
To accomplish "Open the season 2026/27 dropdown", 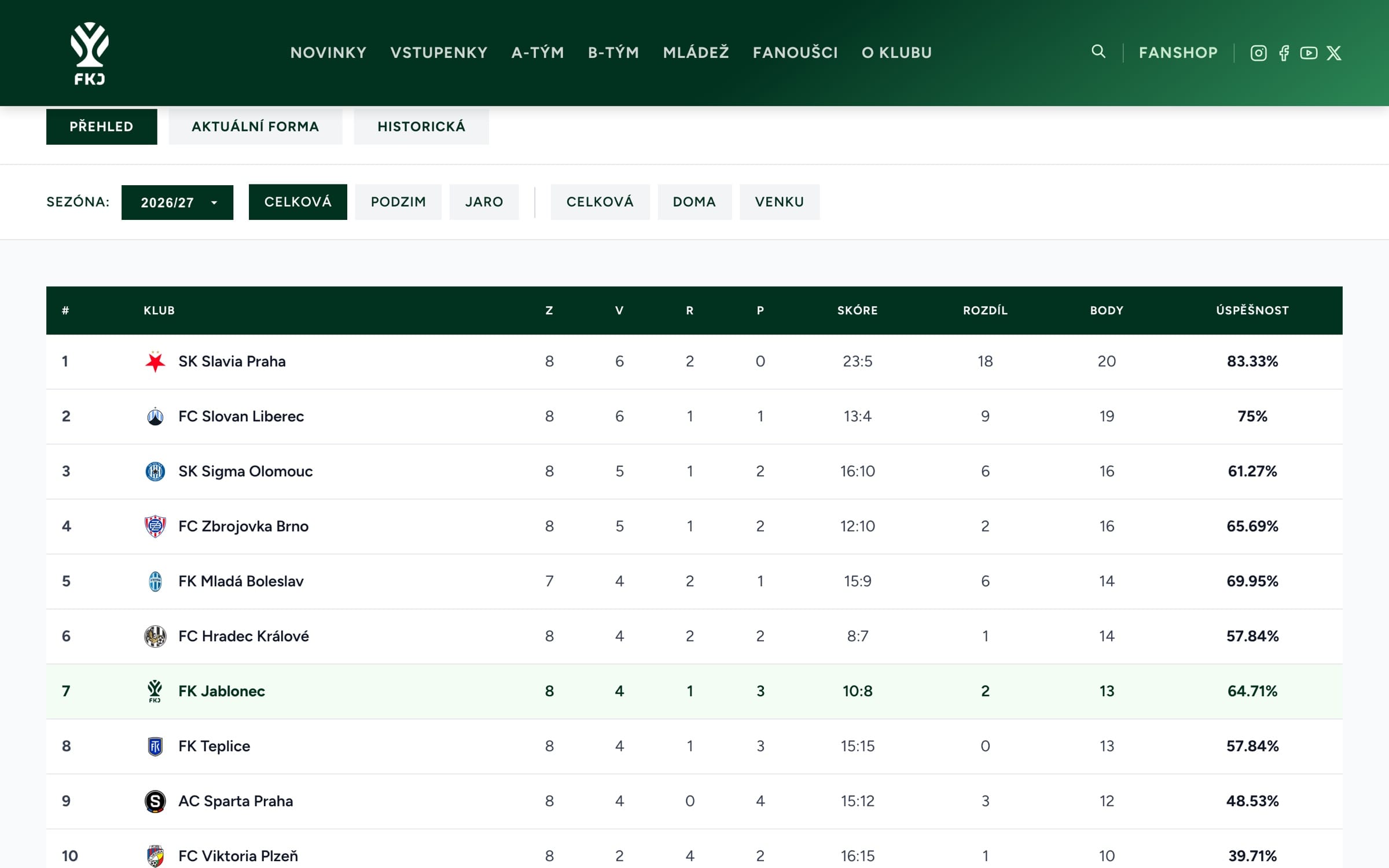I will [177, 203].
